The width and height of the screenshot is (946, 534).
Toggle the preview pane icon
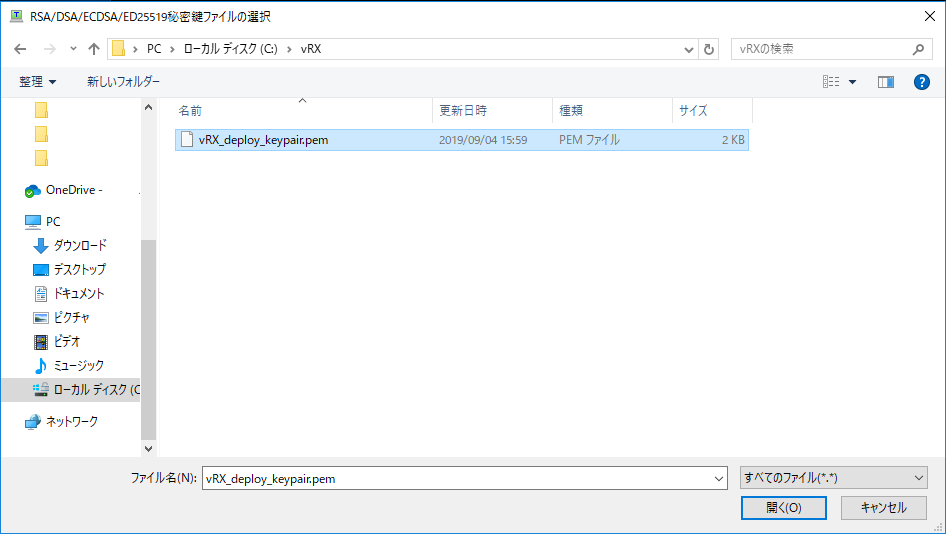click(885, 82)
